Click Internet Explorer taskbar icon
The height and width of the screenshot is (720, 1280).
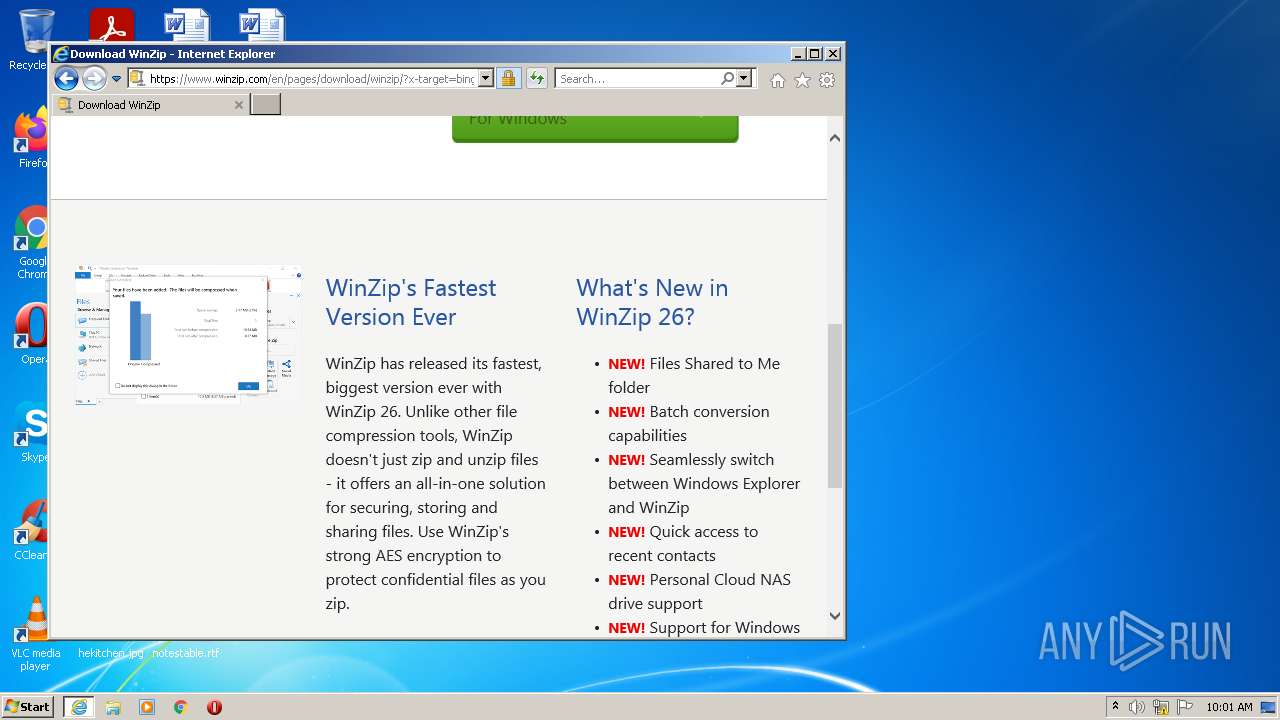79,707
